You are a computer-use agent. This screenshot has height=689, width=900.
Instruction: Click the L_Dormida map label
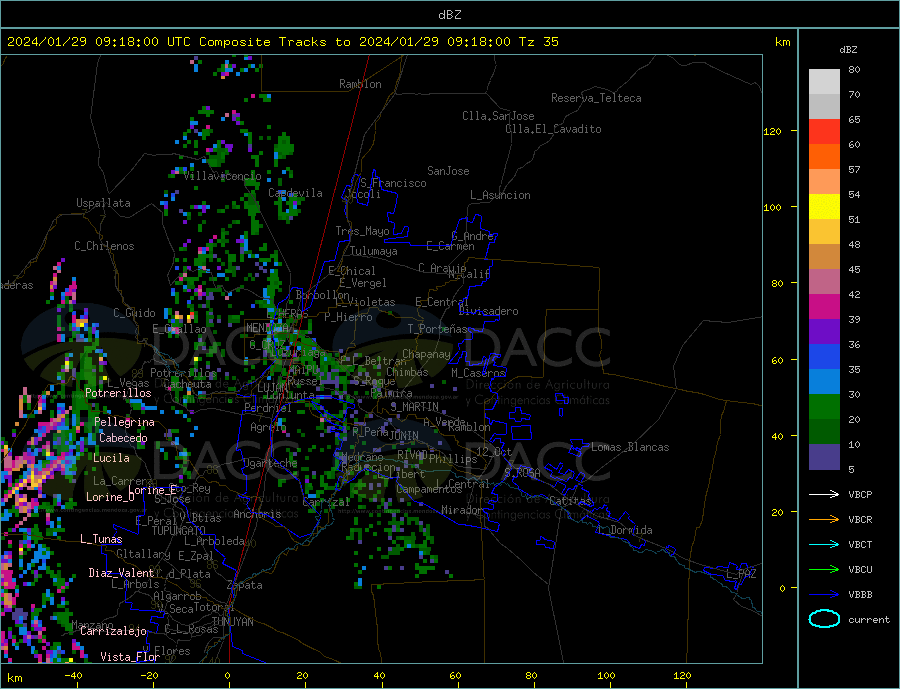tap(626, 531)
